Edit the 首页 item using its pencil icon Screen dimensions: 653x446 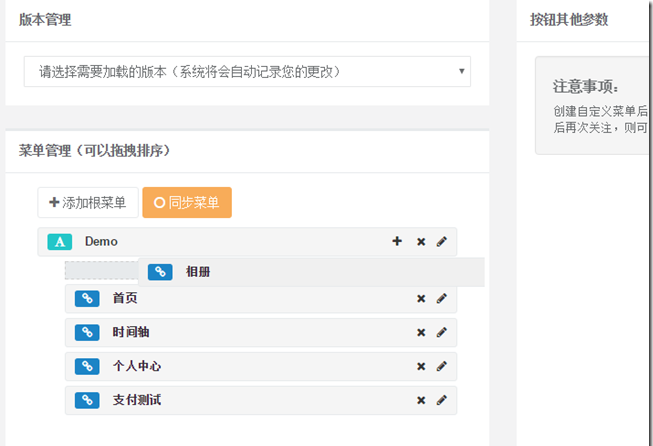[x=441, y=299]
